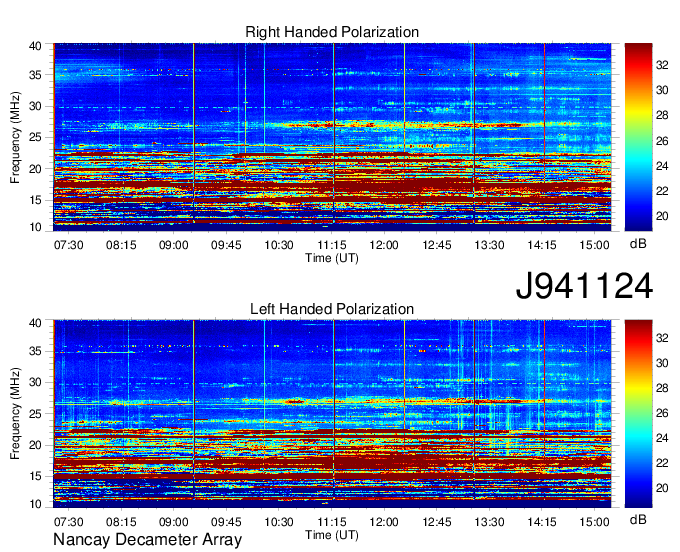
Task: Pick 10:30 time tick on Left Handed plot
Action: (x=279, y=522)
